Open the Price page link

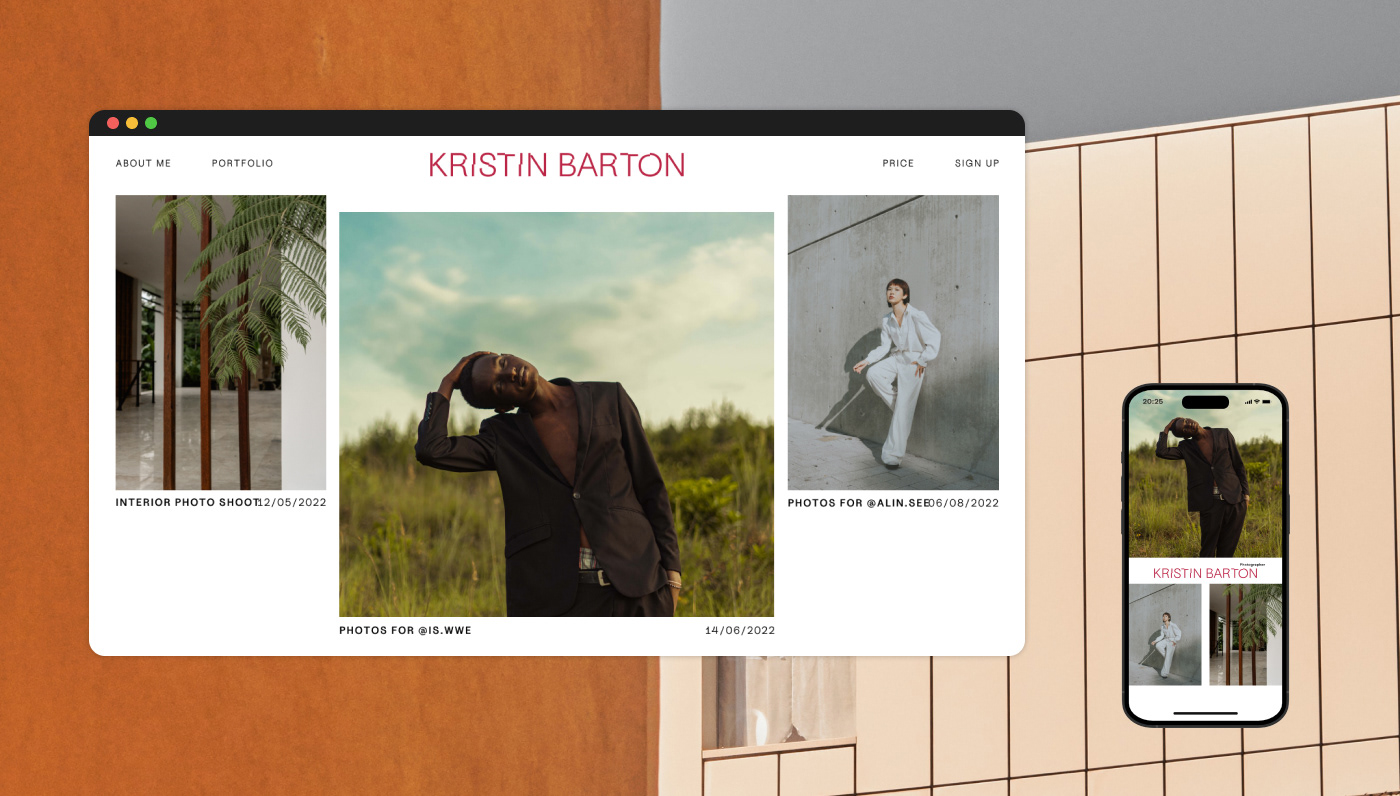898,163
